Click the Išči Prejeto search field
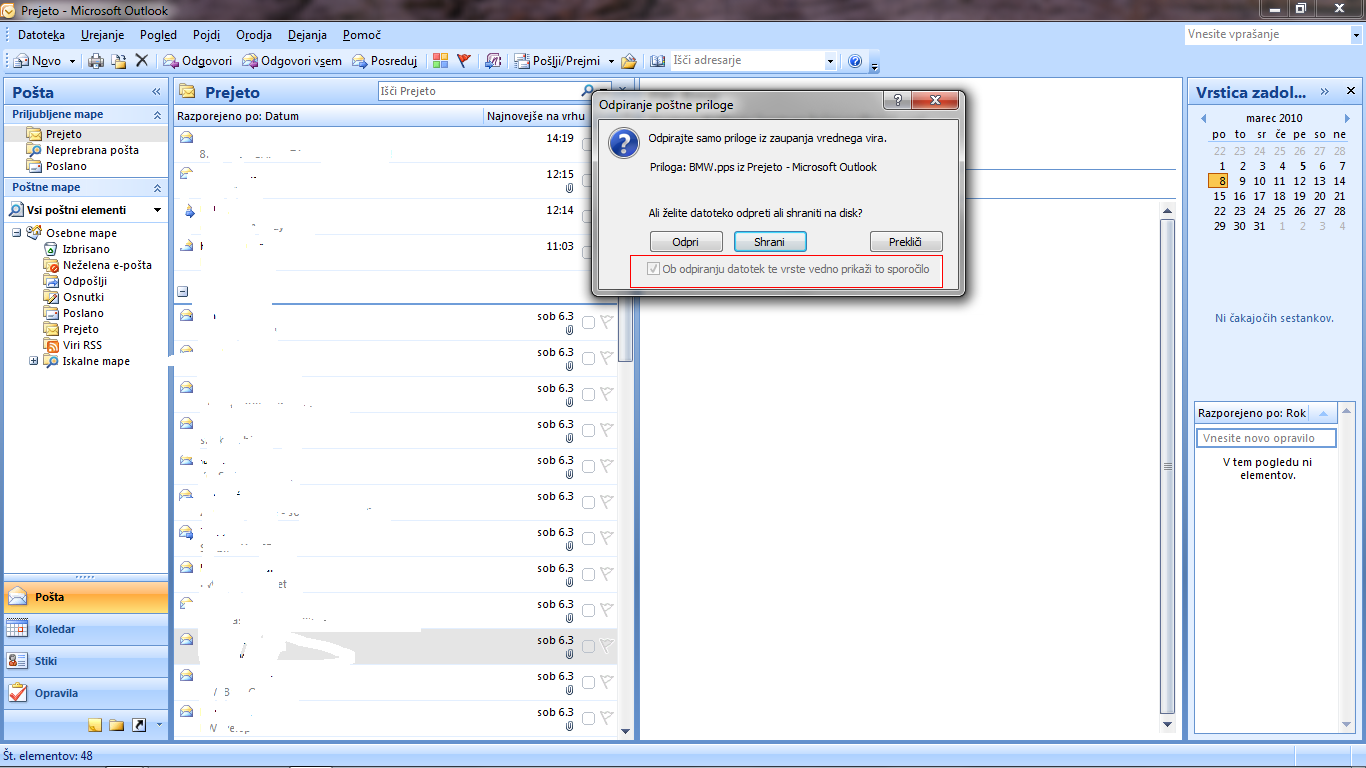Image resolution: width=1366 pixels, height=768 pixels. [x=480, y=91]
